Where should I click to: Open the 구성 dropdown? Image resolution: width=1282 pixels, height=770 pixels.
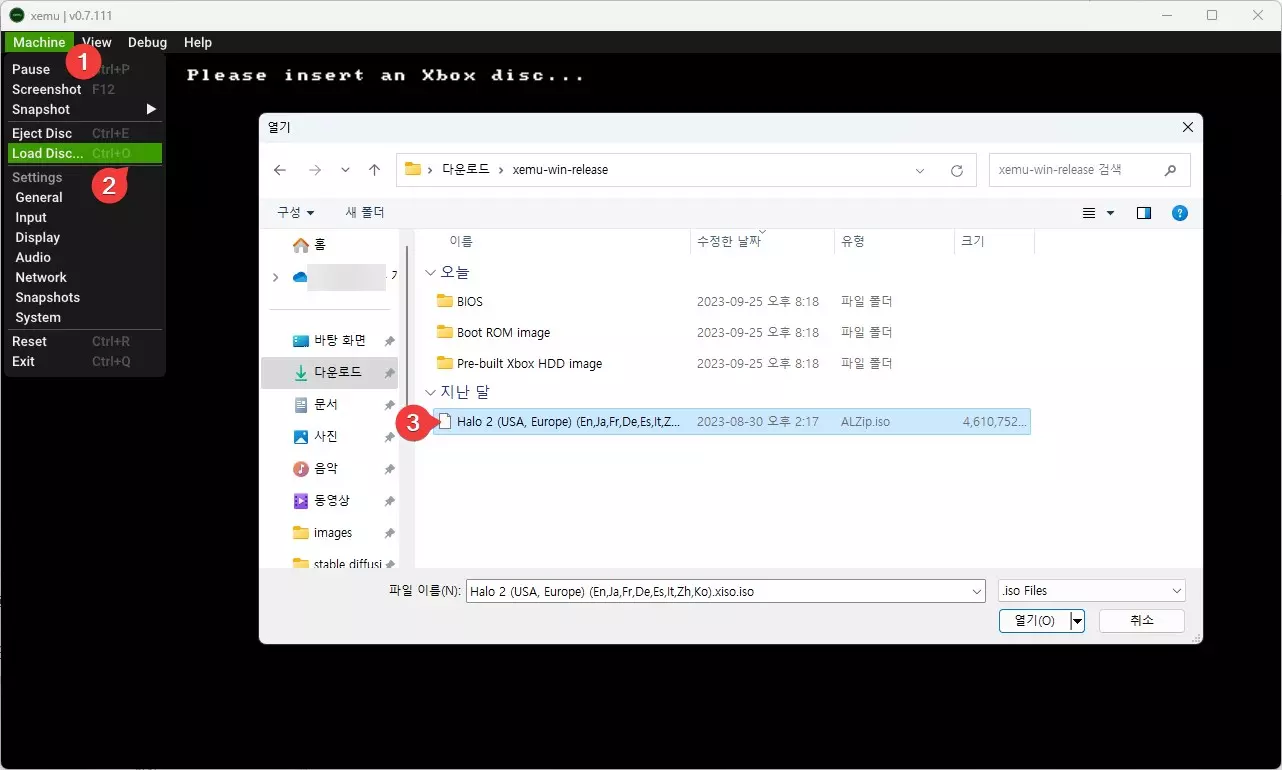(296, 212)
